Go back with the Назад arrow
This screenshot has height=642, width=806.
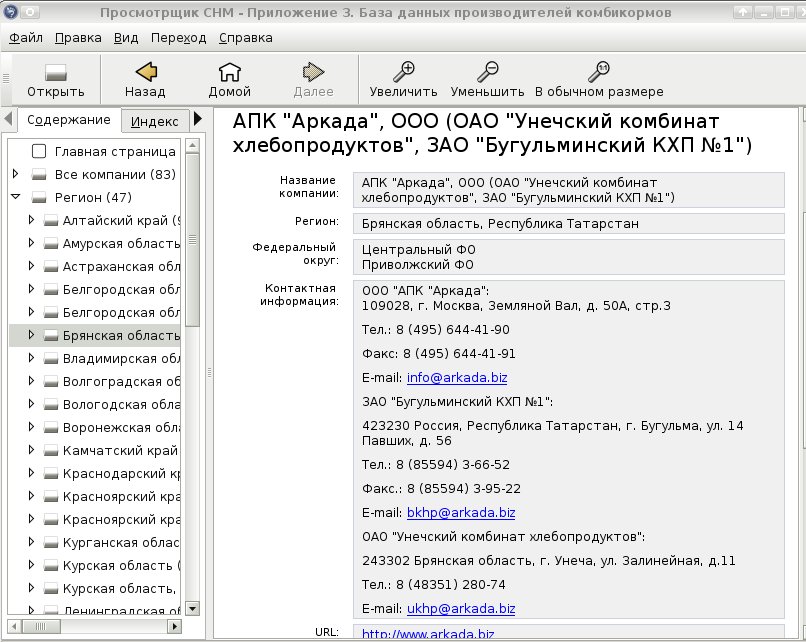tap(146, 72)
